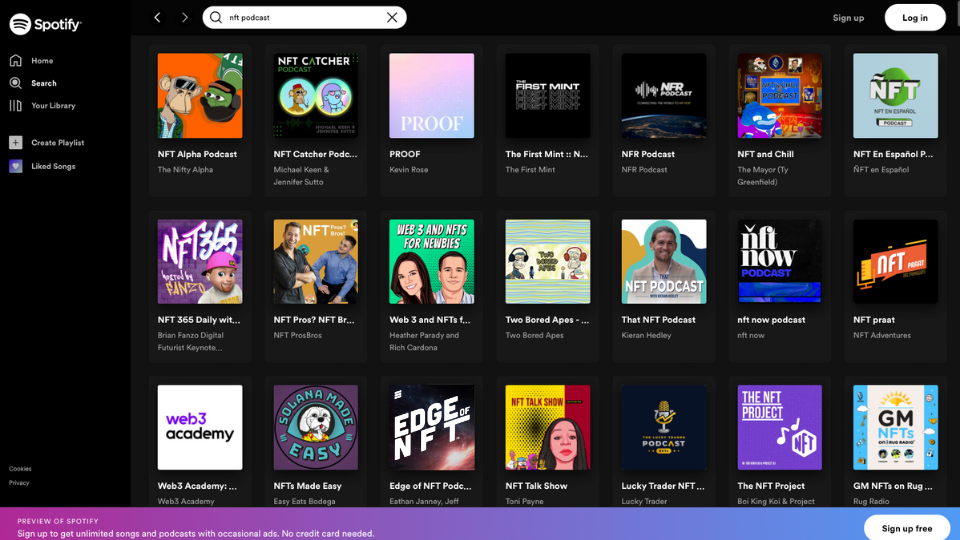Image resolution: width=960 pixels, height=540 pixels.
Task: Click the 'nft now podcast' title
Action: click(771, 320)
